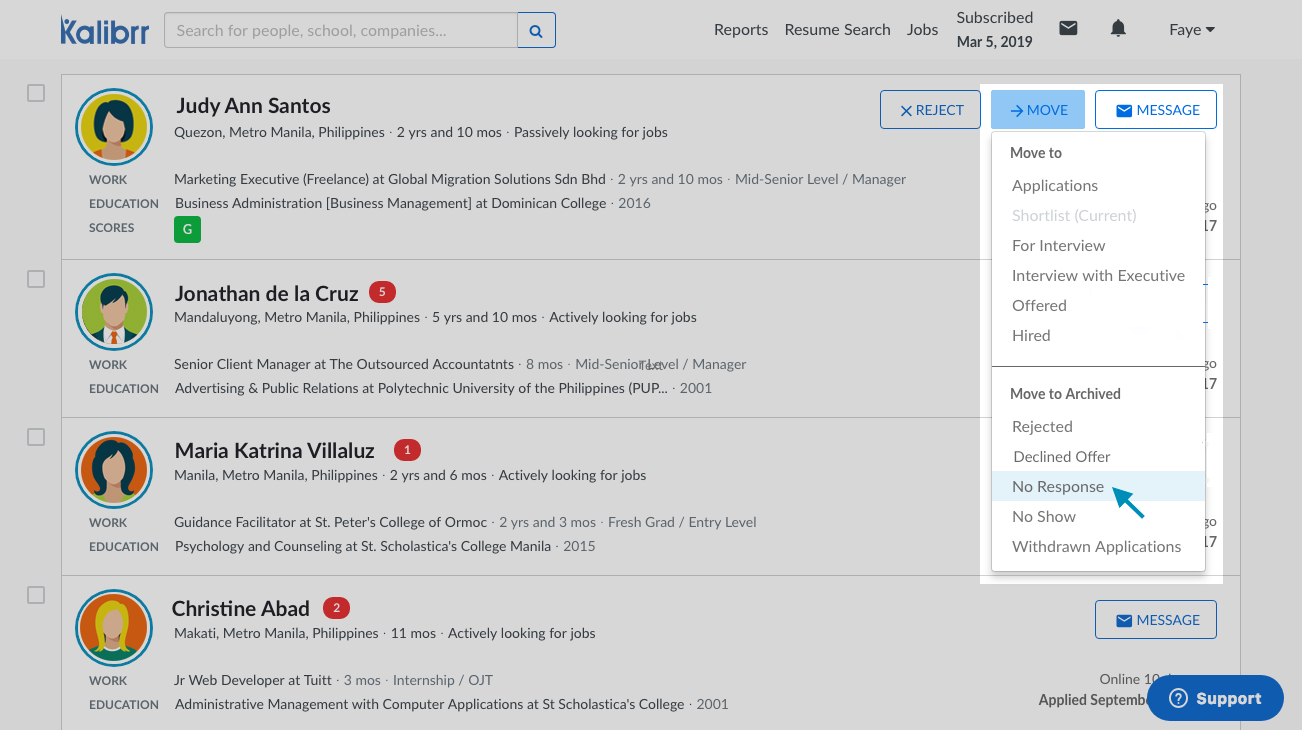
Task: Open the Resume Search page
Action: pyautogui.click(x=837, y=30)
